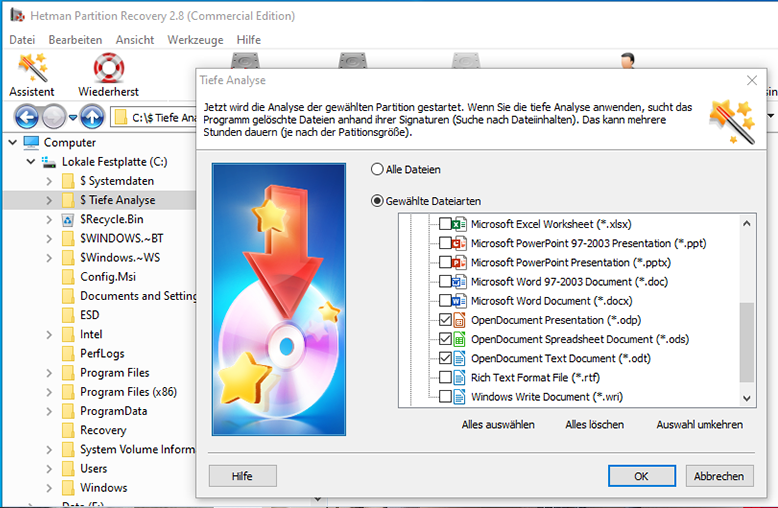Viewport: 778px width, 508px height.
Task: Click the Computer monitor icon in tree
Action: click(31, 142)
